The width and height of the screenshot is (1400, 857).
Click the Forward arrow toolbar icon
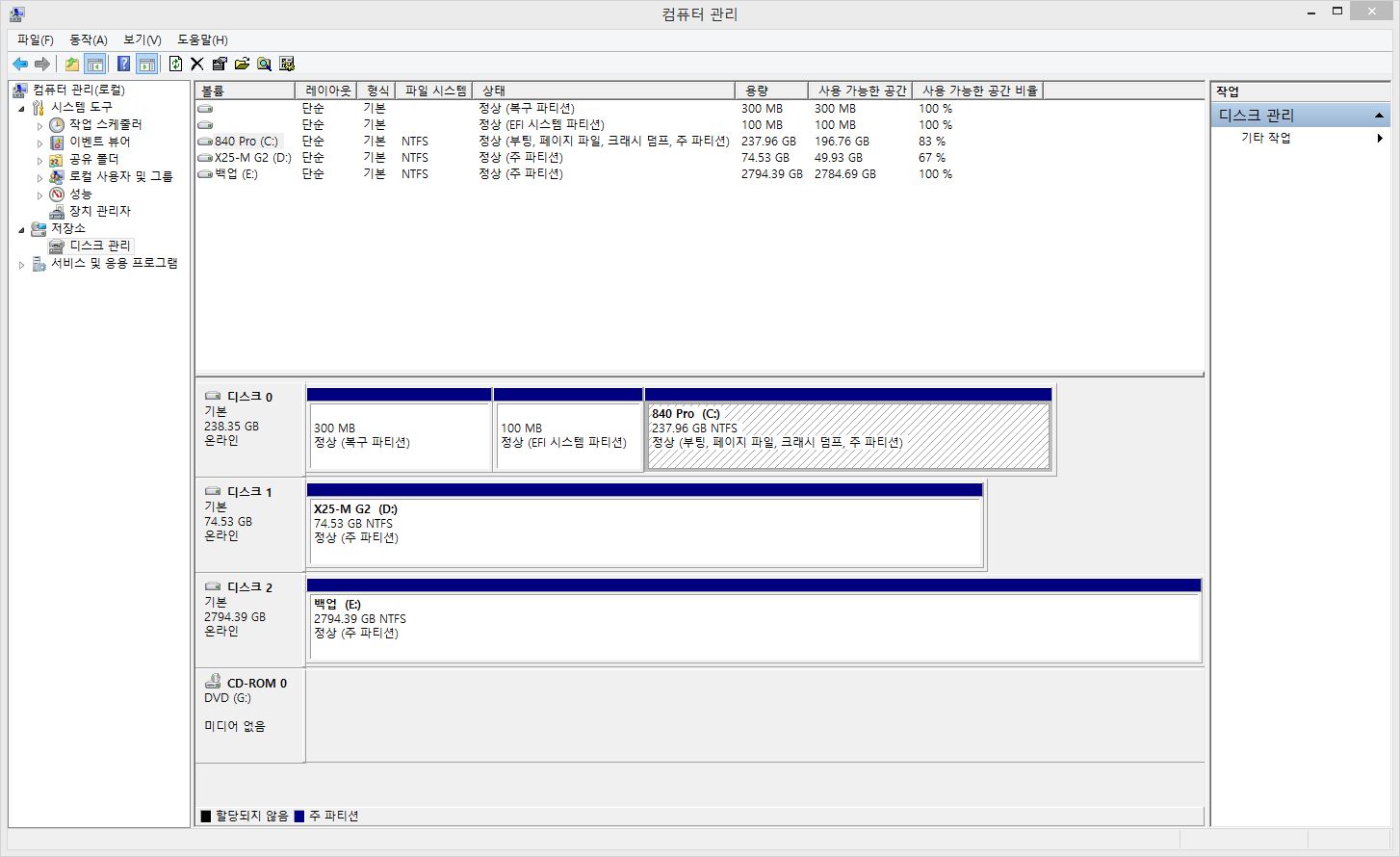[41, 64]
